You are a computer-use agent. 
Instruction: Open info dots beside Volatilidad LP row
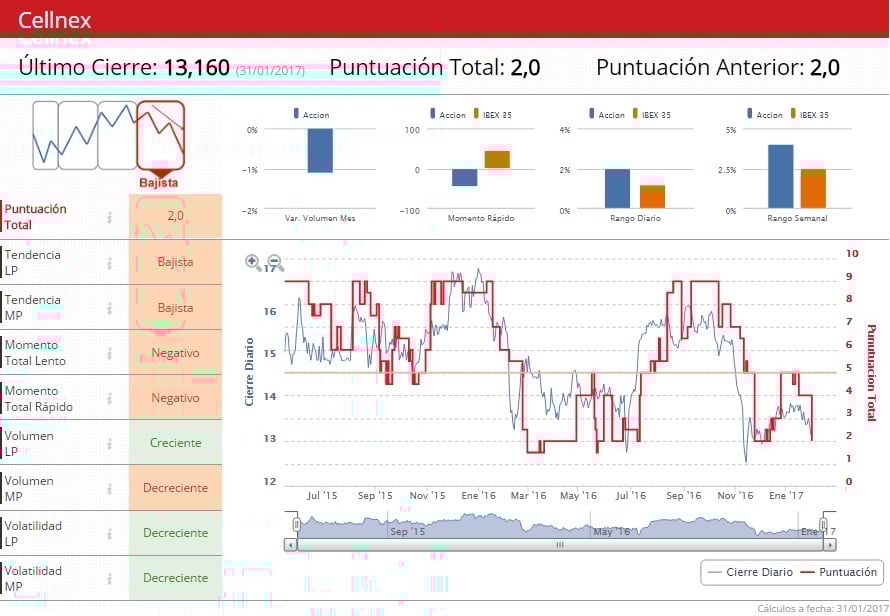point(110,534)
